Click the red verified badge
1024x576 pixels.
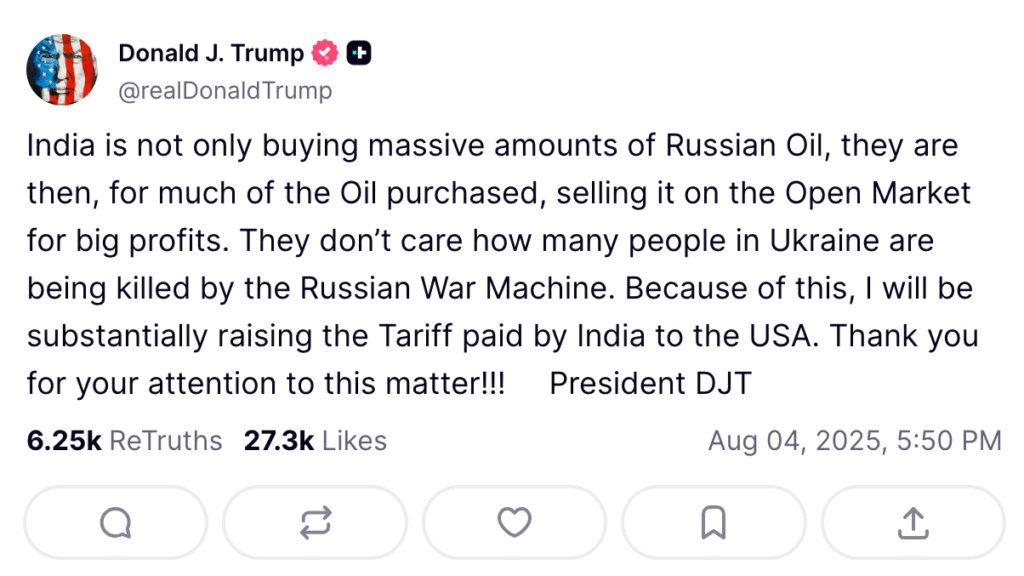pyautogui.click(x=326, y=54)
